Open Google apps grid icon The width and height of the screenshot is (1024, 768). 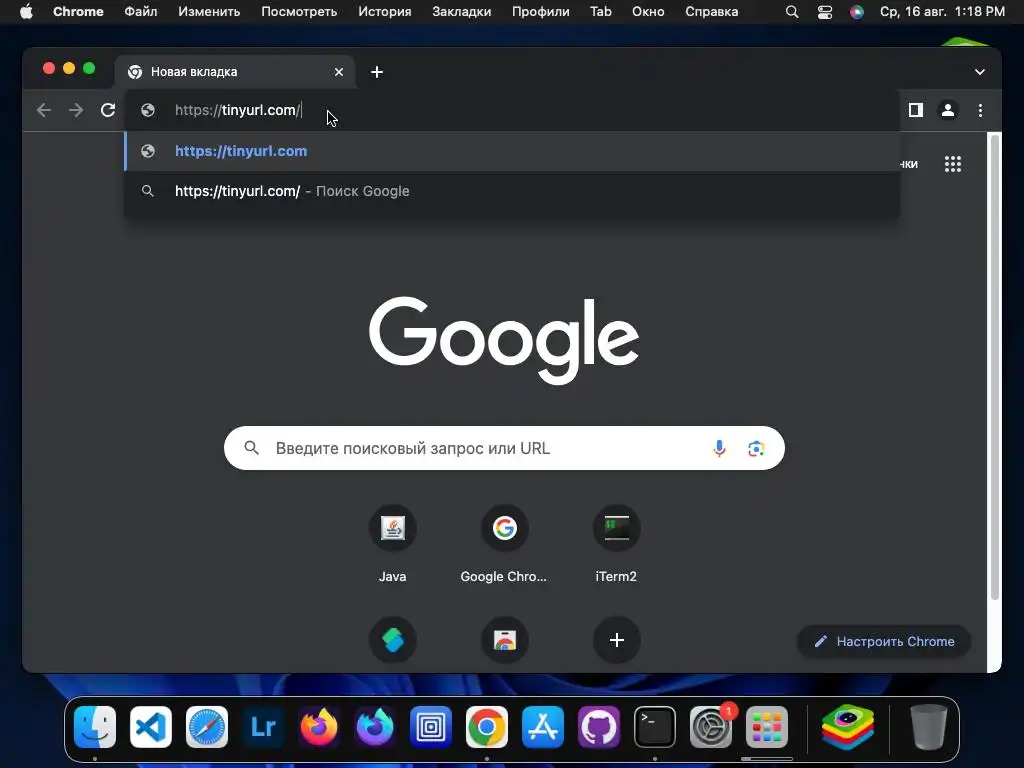953,164
